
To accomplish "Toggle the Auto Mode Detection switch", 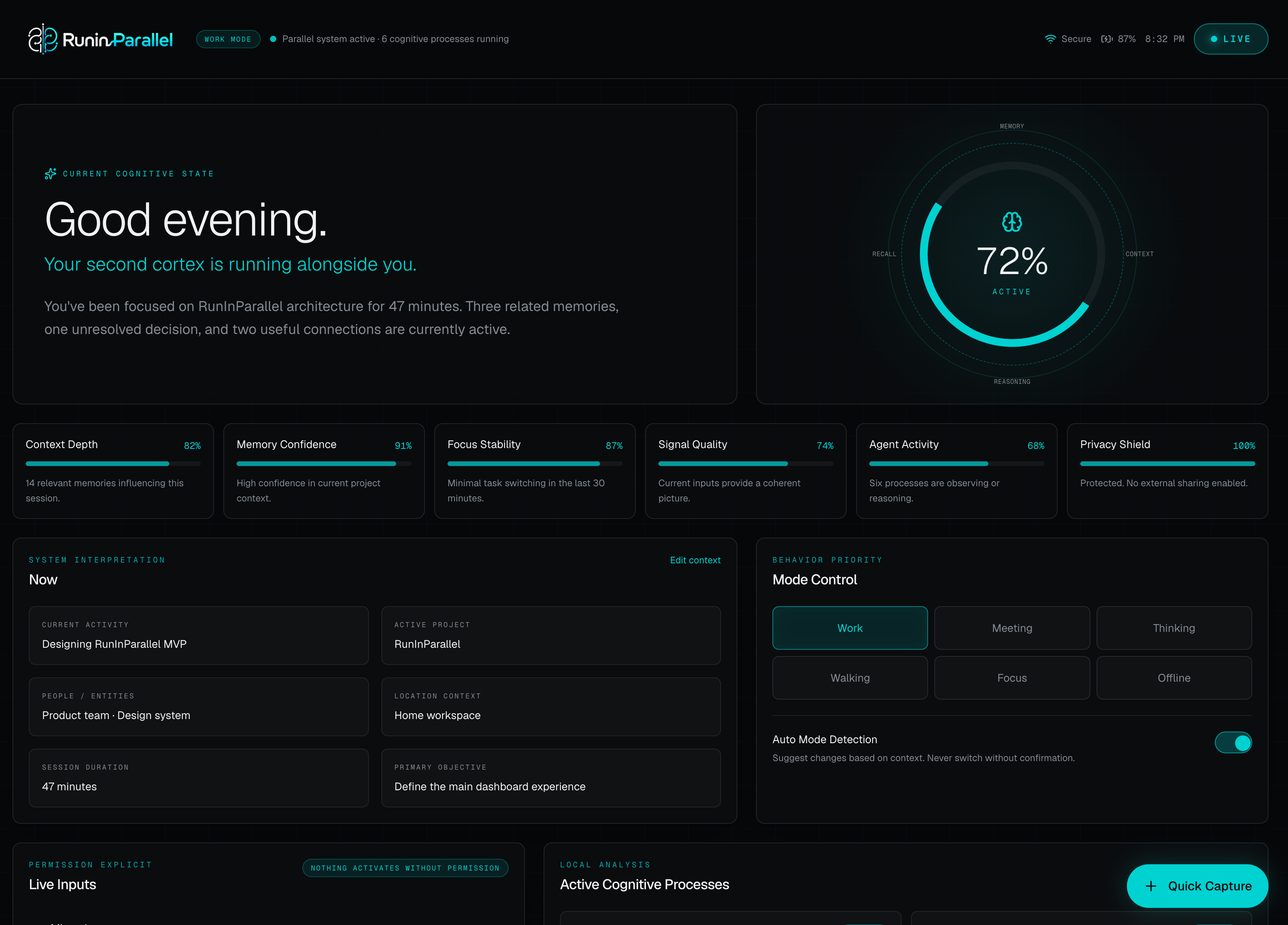I will [1233, 742].
